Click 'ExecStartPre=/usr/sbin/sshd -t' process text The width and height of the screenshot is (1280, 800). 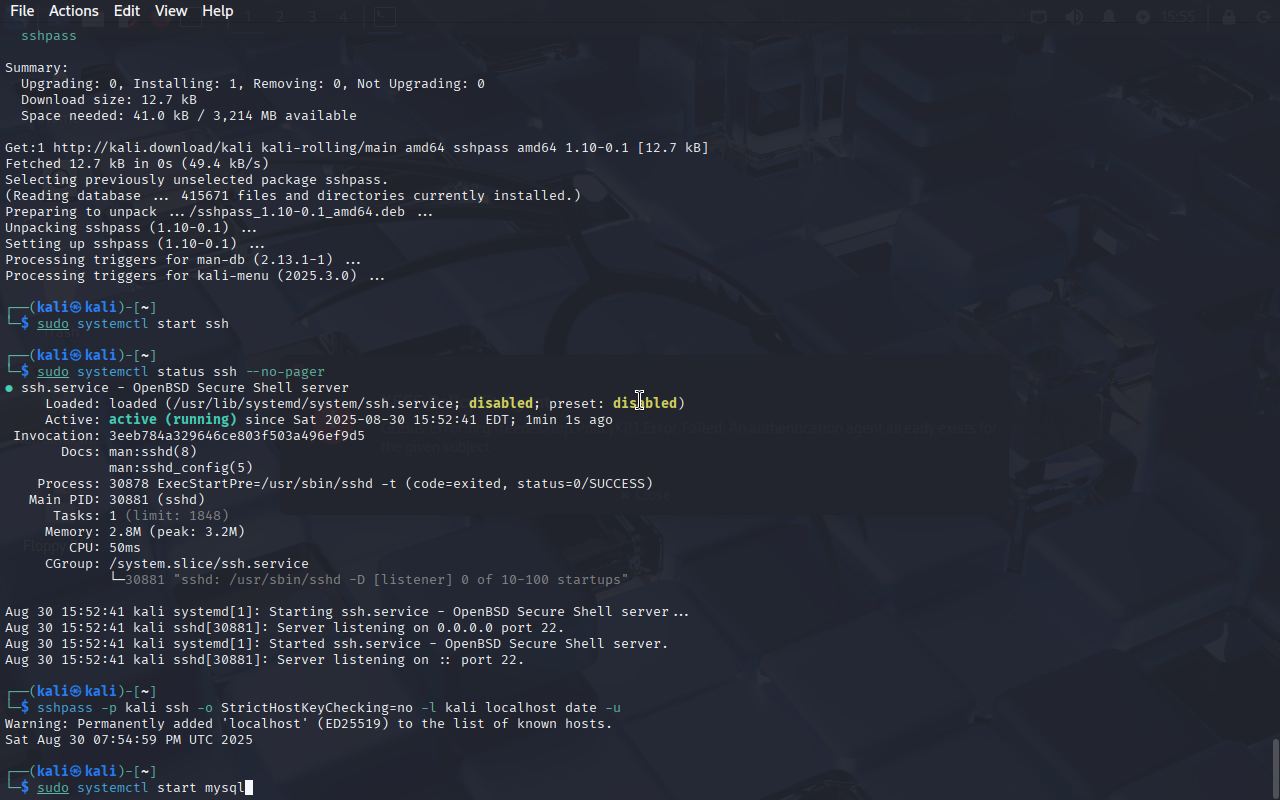pyautogui.click(x=277, y=484)
